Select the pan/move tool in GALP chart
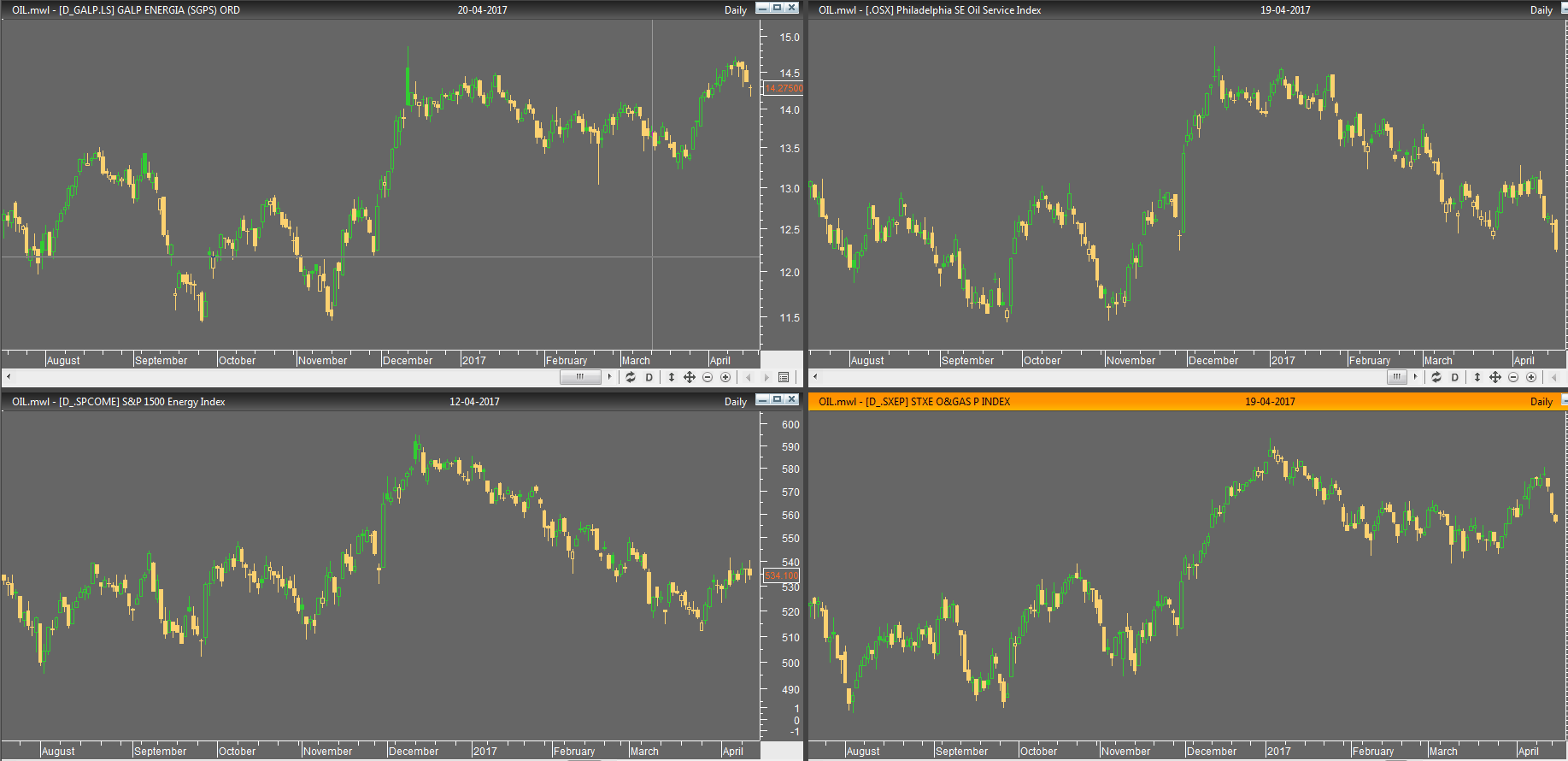 (x=690, y=377)
